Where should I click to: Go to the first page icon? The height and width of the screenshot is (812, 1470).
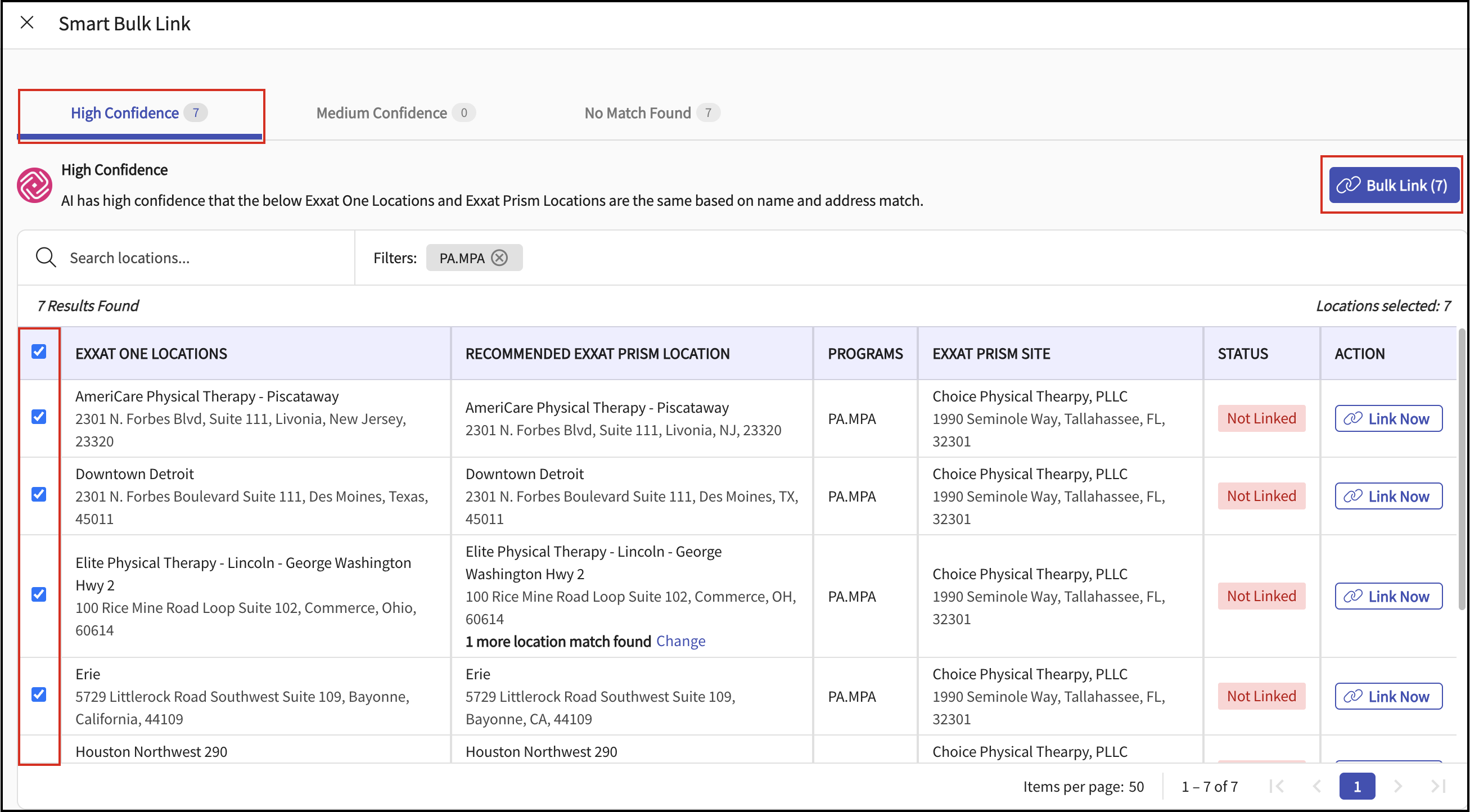coord(1277,786)
